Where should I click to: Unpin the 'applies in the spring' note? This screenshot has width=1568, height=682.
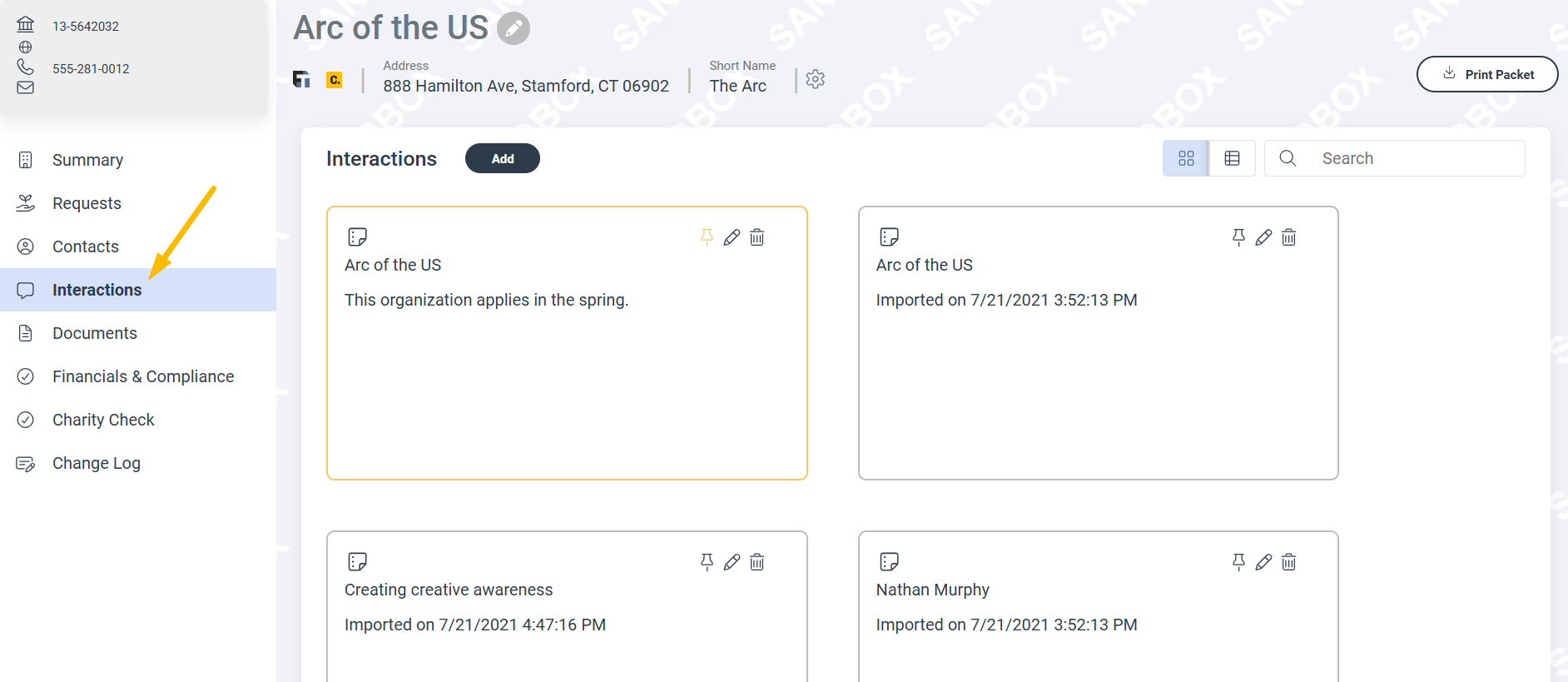tap(707, 237)
